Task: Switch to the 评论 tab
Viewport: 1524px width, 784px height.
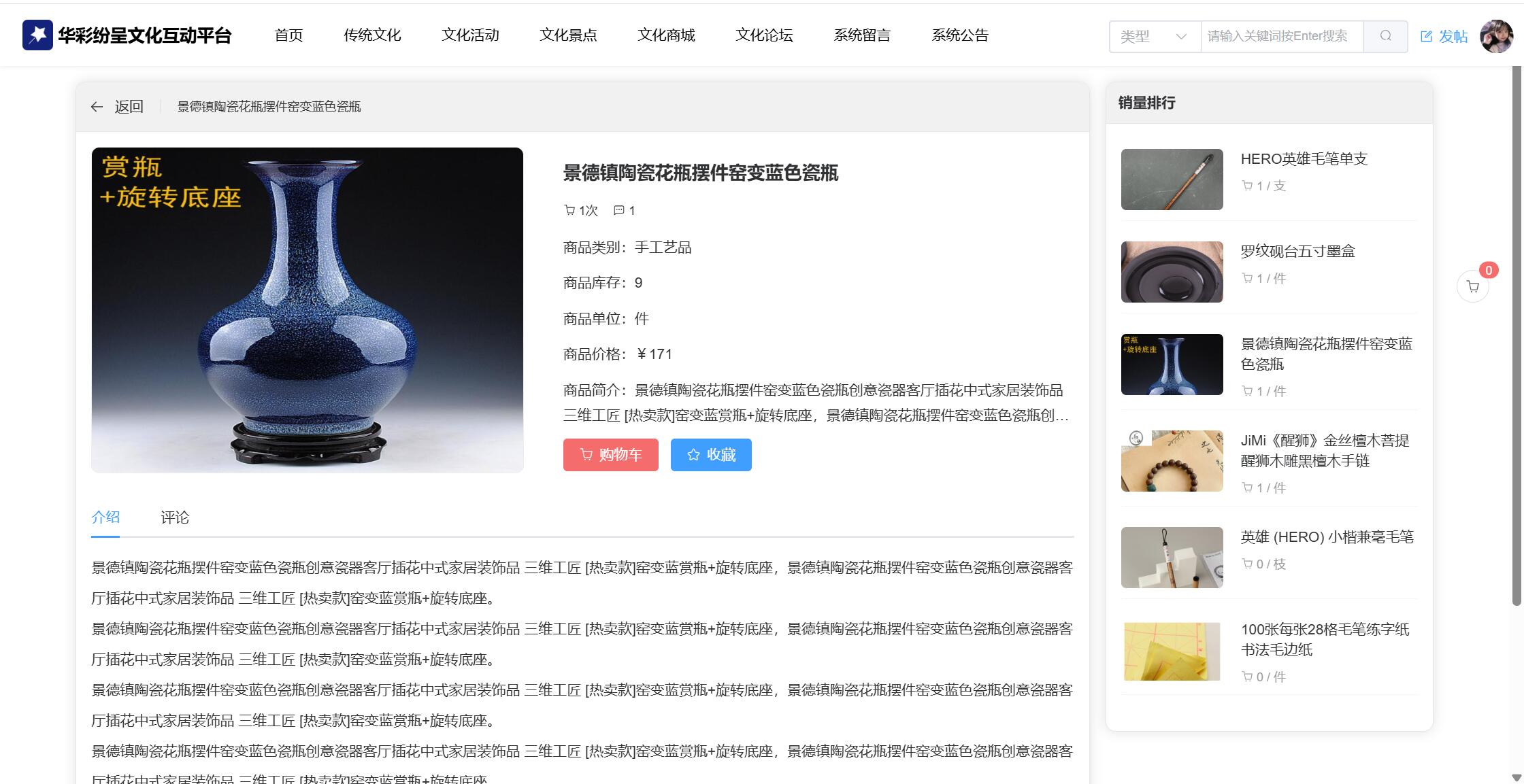Action: 175,517
